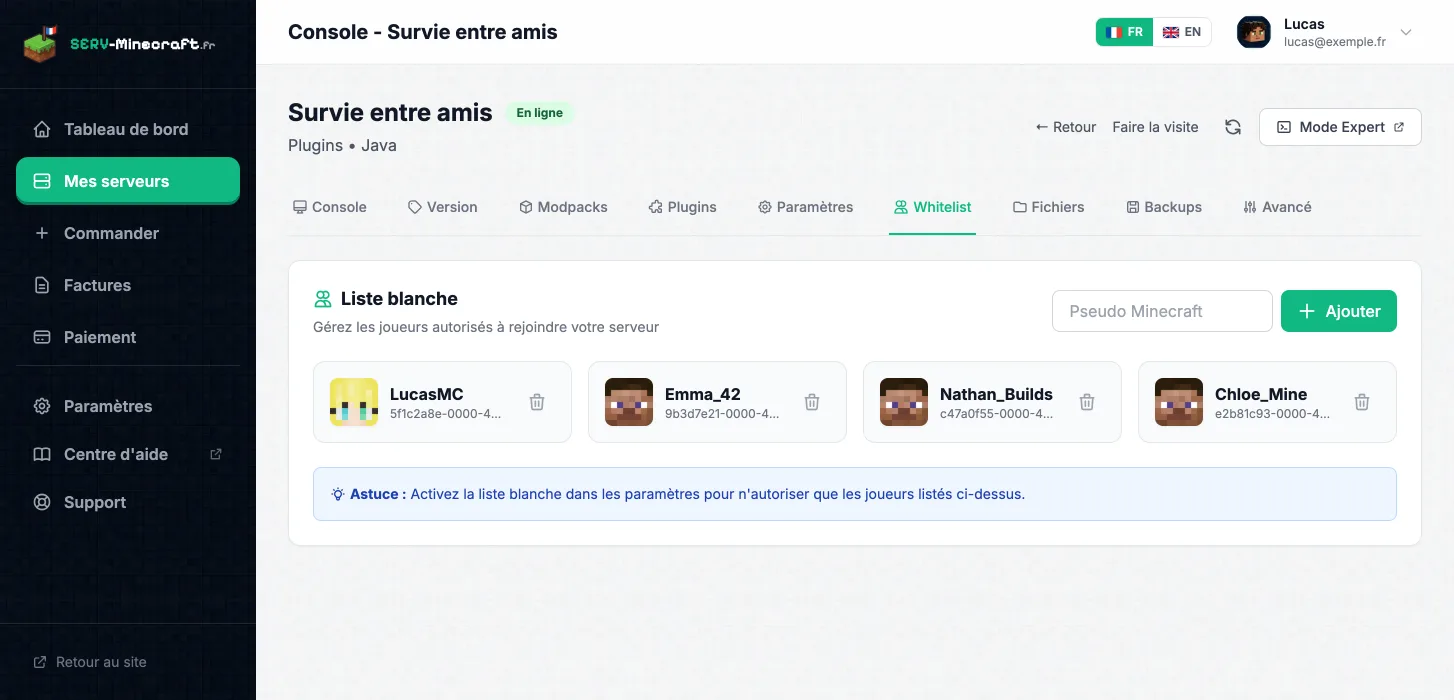The image size is (1454, 700).
Task: Switch to the Fichiers tab
Action: point(1049,207)
